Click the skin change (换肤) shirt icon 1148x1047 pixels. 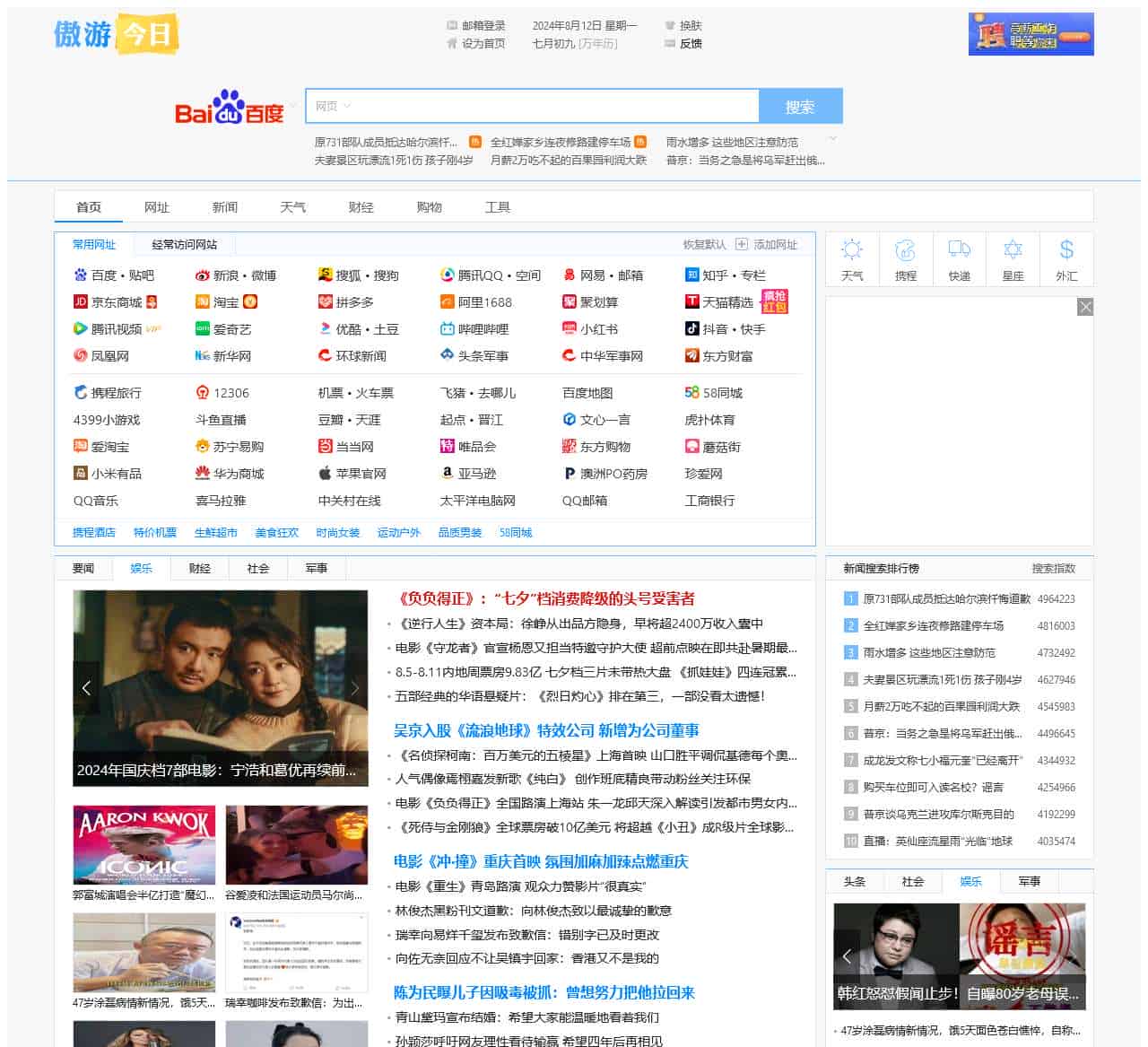(670, 26)
